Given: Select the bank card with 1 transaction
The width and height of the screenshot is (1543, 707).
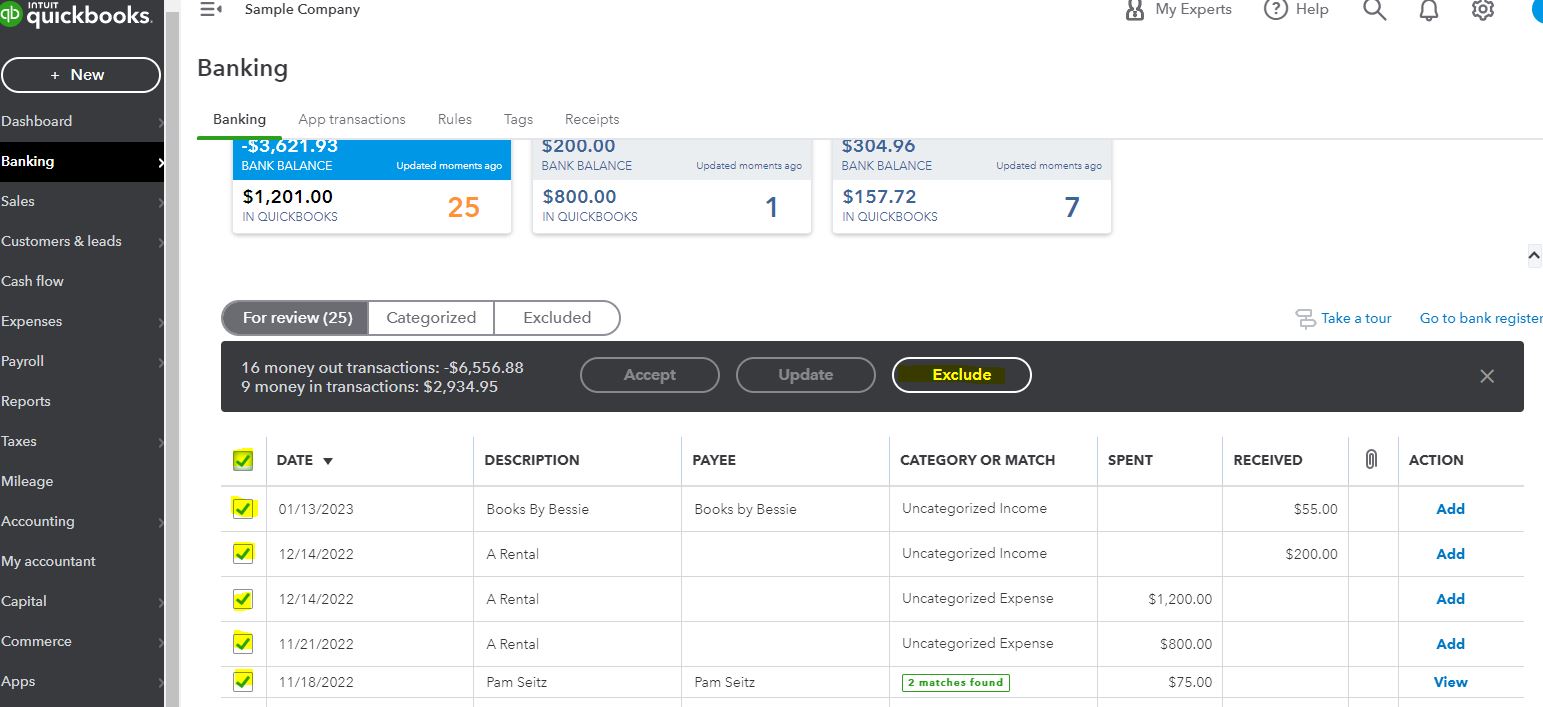Looking at the screenshot, I should click(x=672, y=187).
